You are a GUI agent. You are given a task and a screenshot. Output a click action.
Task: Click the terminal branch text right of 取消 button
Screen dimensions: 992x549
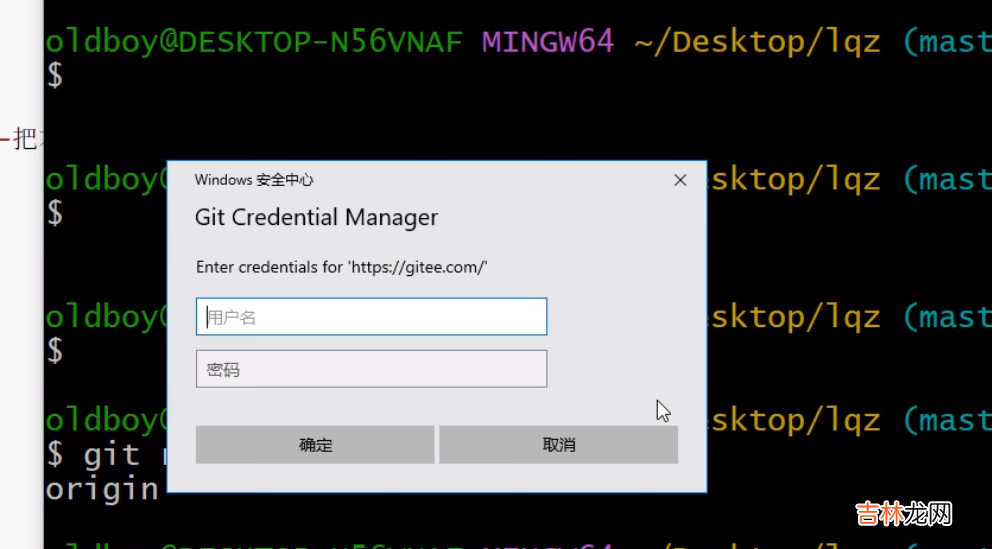coord(945,420)
